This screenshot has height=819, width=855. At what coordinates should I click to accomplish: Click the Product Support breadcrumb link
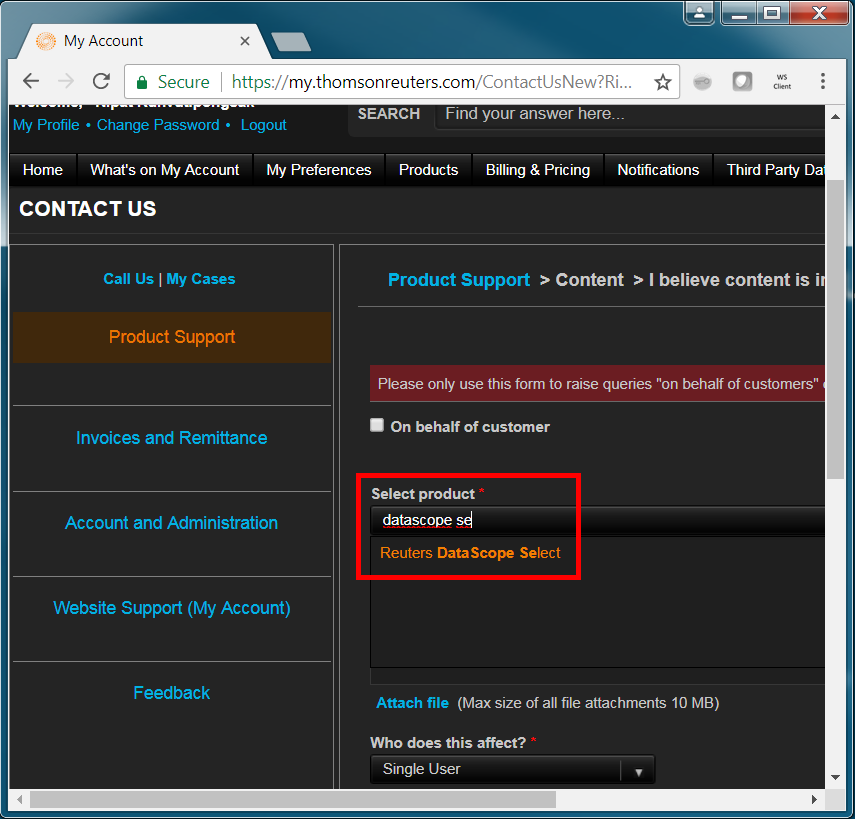tap(459, 280)
